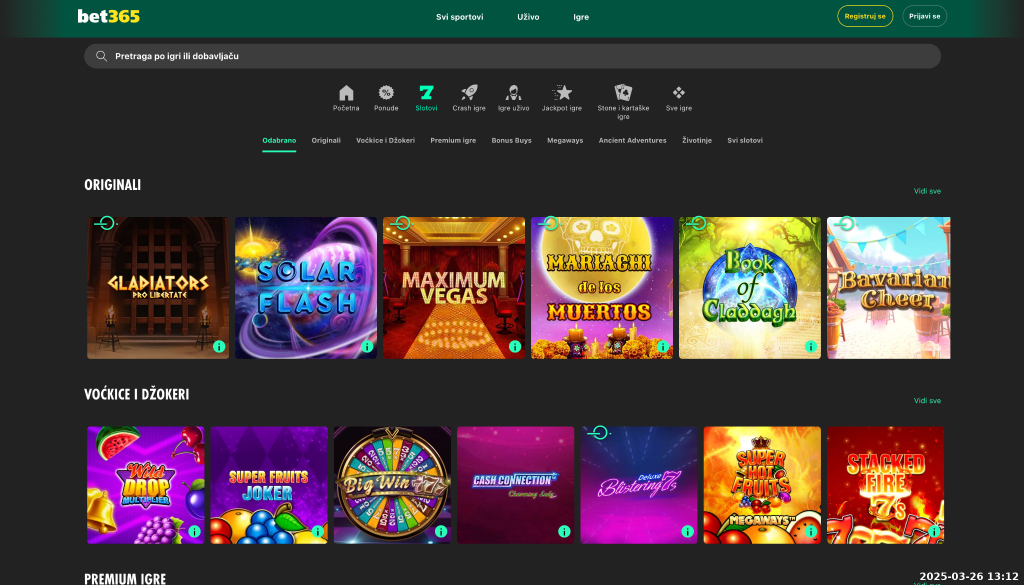
Task: Click Vidi sve for Originali
Action: 927,191
